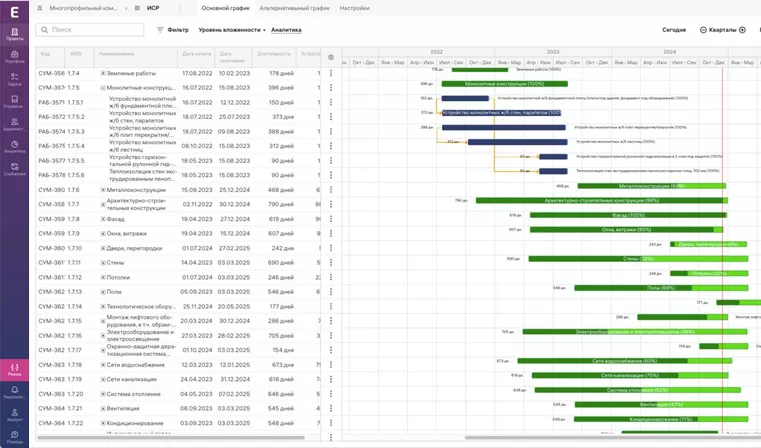Open three-dot menu for Земляные работы row
Screen dimensions: 761x448
pyautogui.click(x=331, y=73)
